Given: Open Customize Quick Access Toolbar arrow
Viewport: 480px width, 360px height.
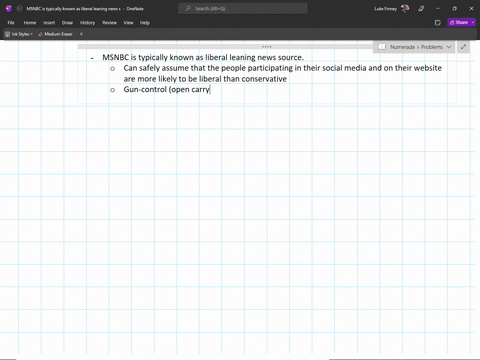Looking at the screenshot, I should coord(81,34).
